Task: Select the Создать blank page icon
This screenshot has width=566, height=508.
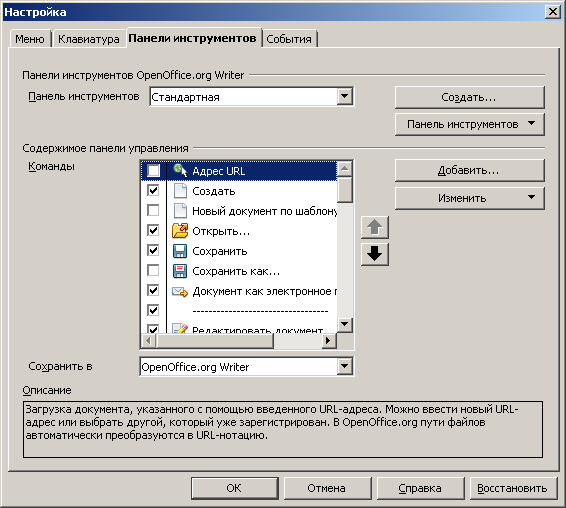Action: coord(180,191)
